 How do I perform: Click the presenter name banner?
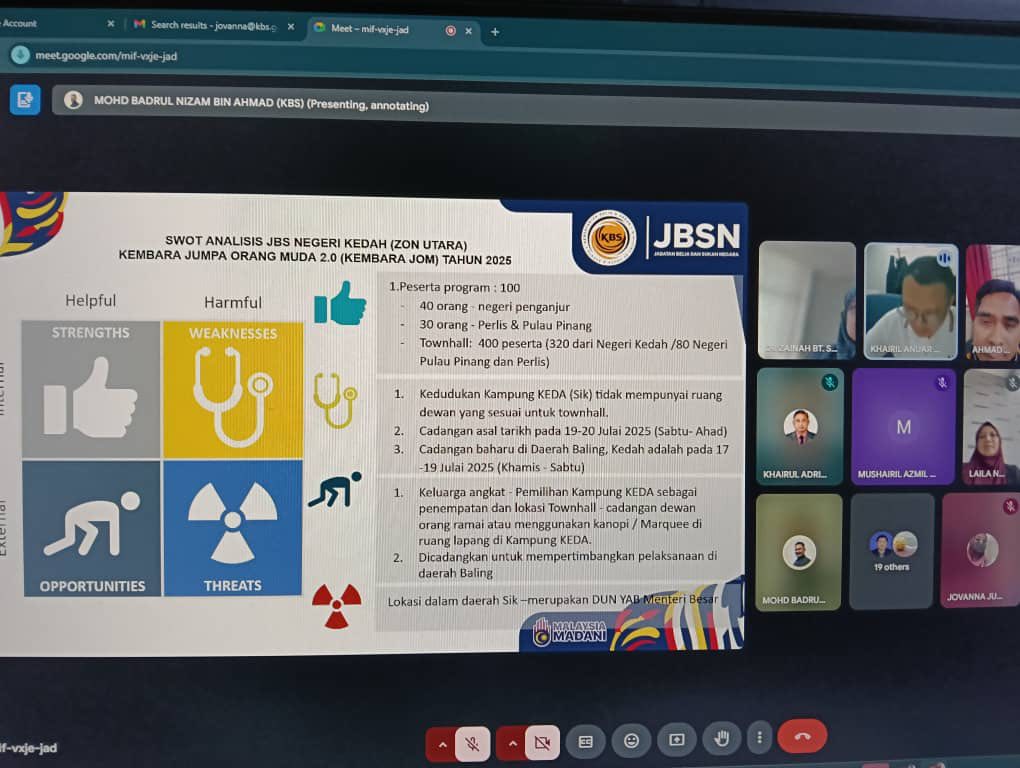click(260, 103)
